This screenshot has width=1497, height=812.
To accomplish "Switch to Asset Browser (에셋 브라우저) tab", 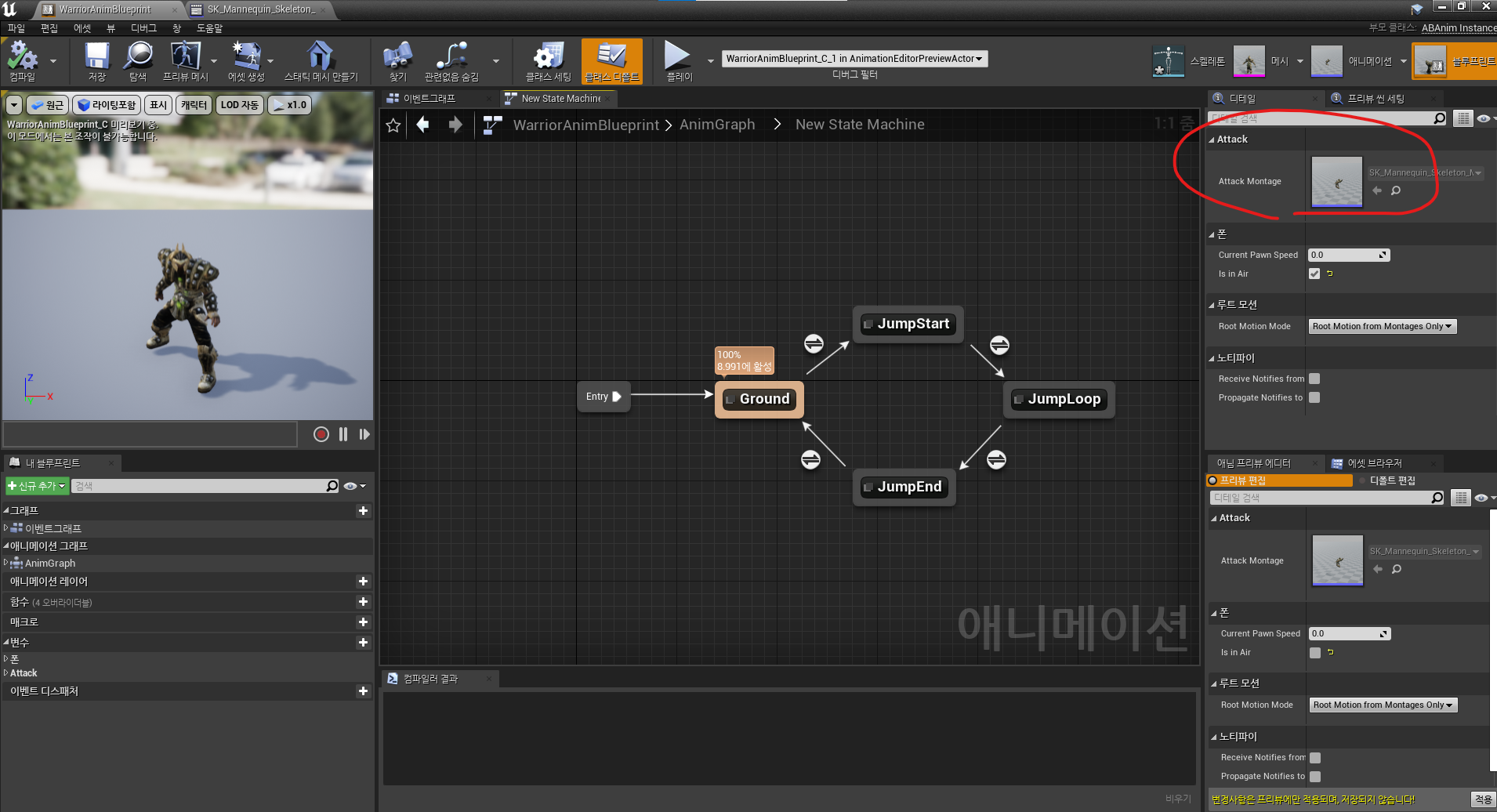I will click(1375, 463).
